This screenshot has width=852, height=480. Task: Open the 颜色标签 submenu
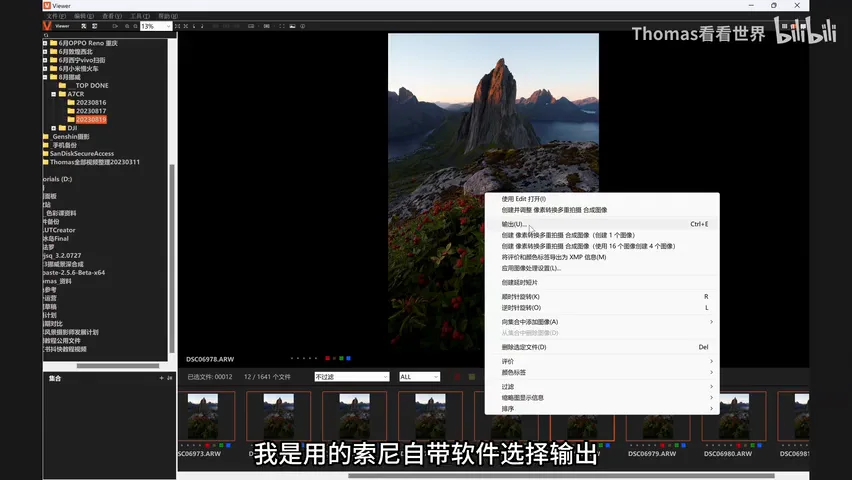pyautogui.click(x=602, y=372)
